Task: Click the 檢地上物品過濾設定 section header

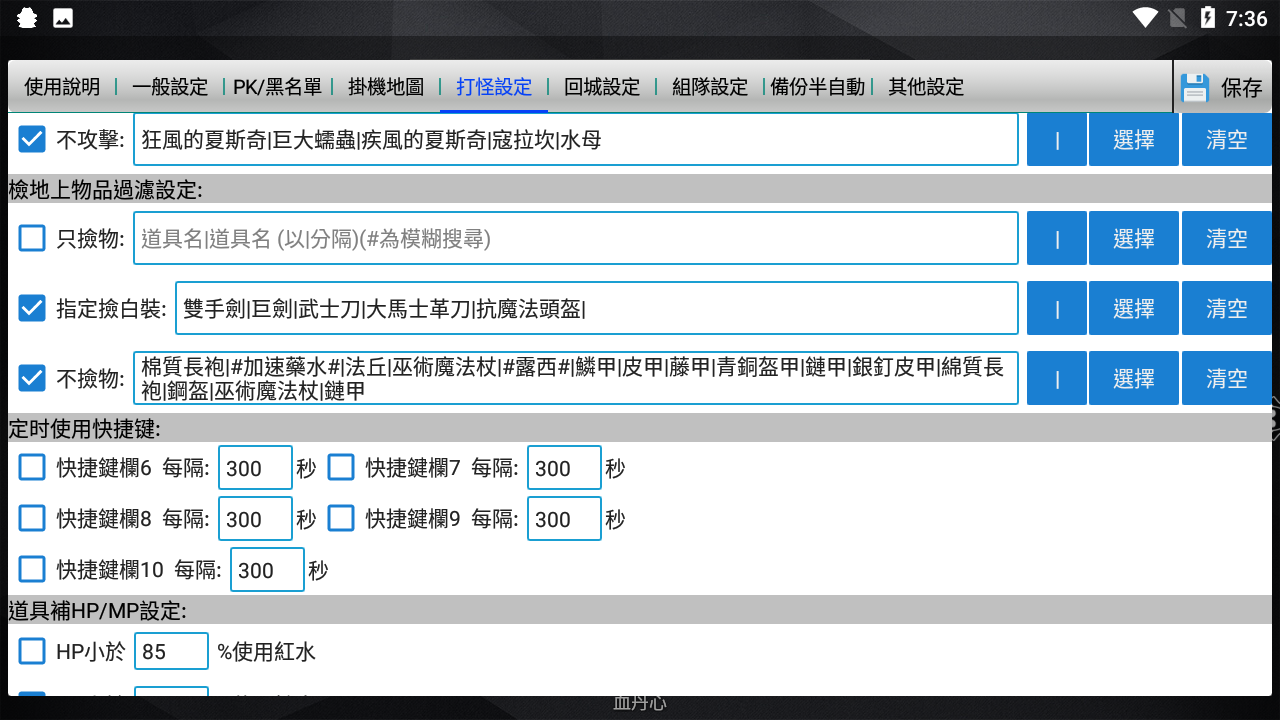Action: click(x=640, y=189)
